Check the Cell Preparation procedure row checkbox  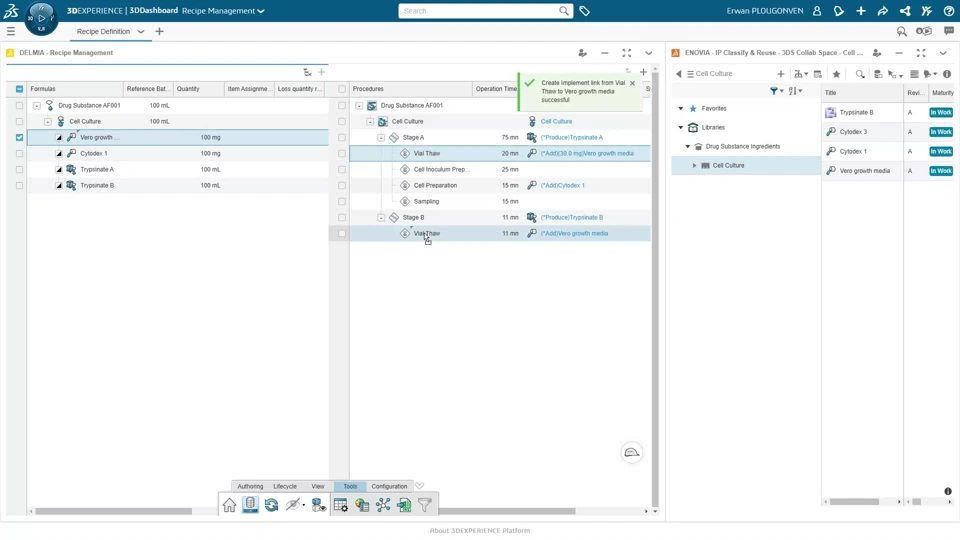(x=342, y=186)
